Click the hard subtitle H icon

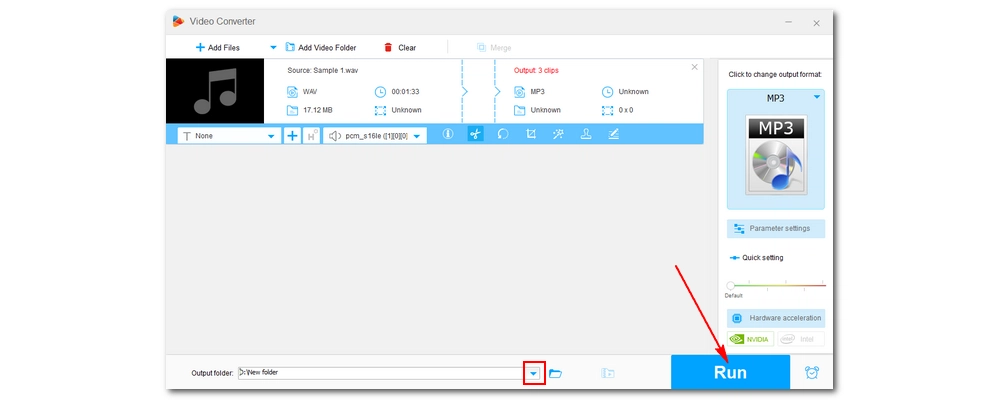[x=311, y=135]
